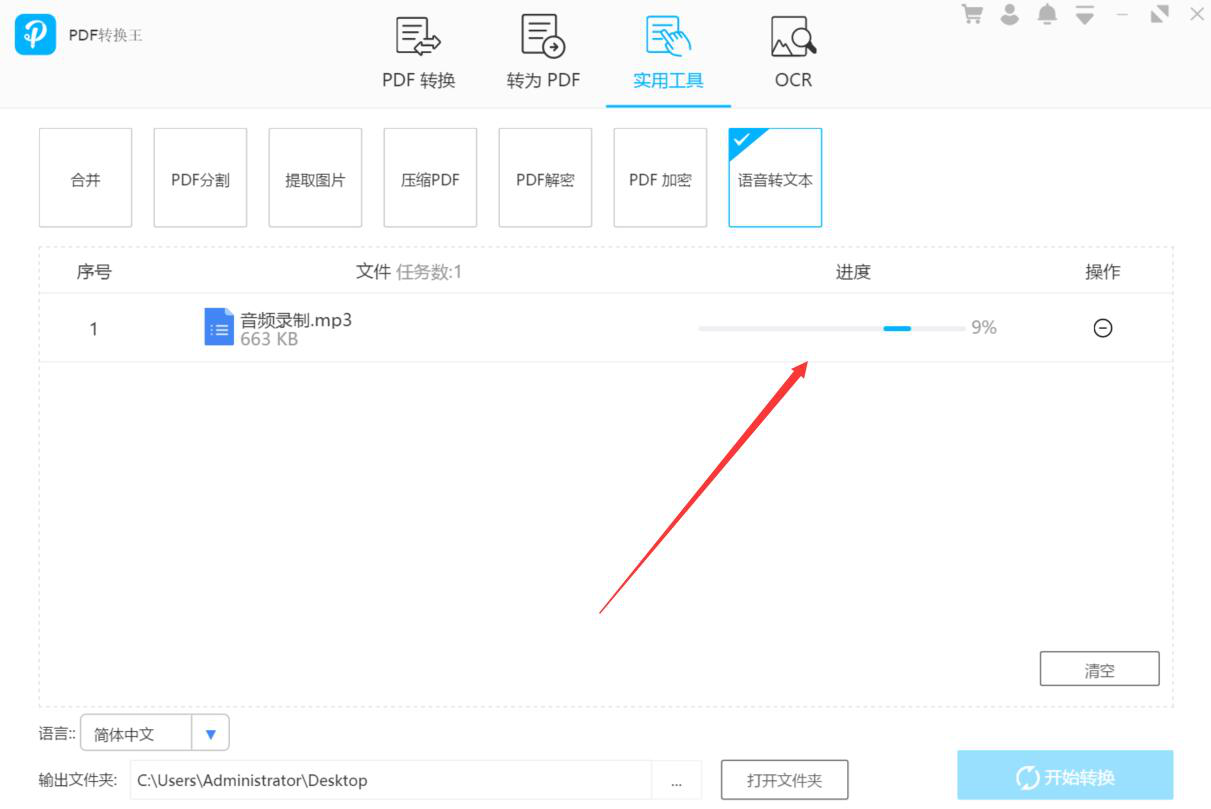
Task: Select the 音频录制.mp3 file name
Action: click(x=296, y=320)
